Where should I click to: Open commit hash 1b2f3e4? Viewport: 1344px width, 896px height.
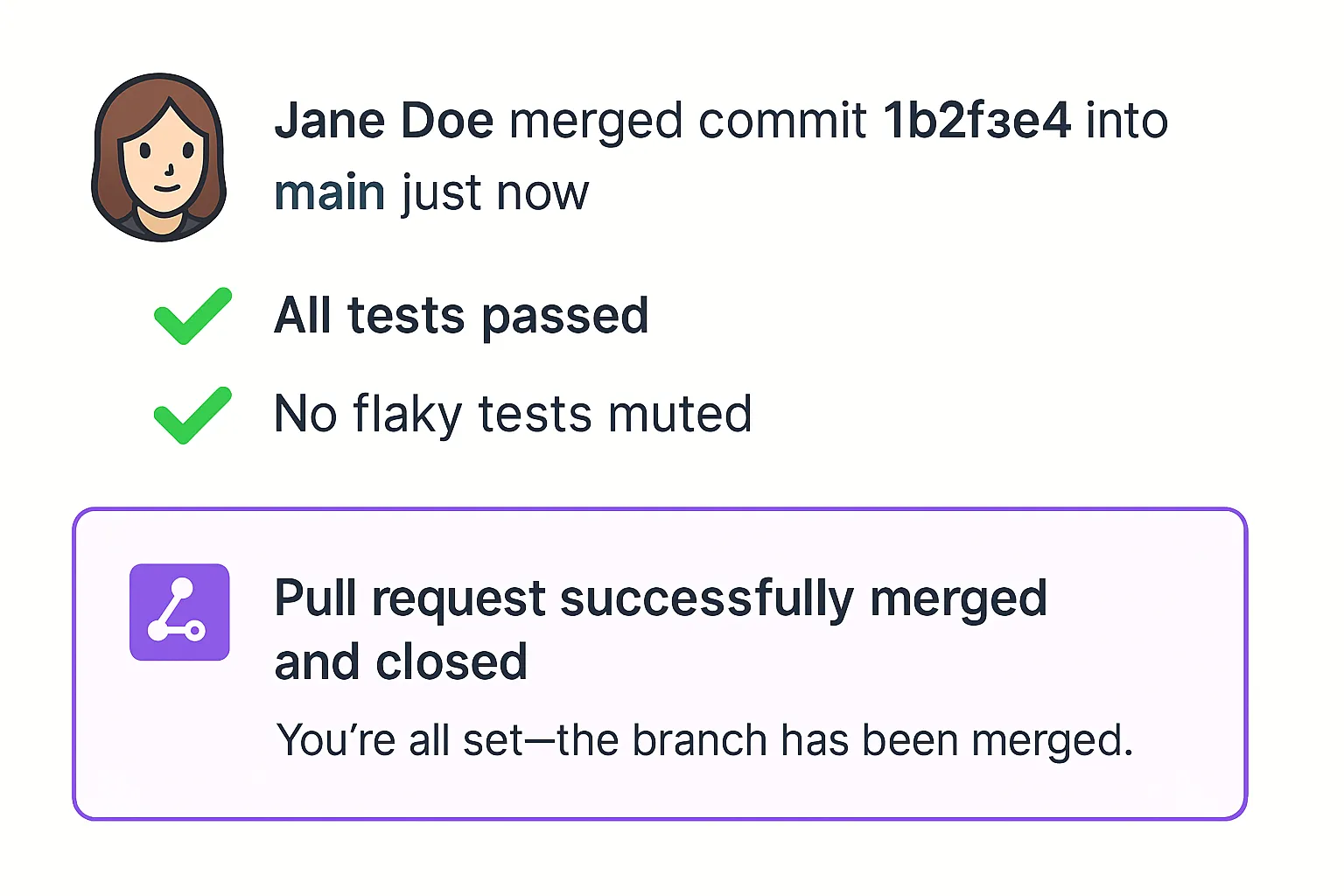point(976,121)
